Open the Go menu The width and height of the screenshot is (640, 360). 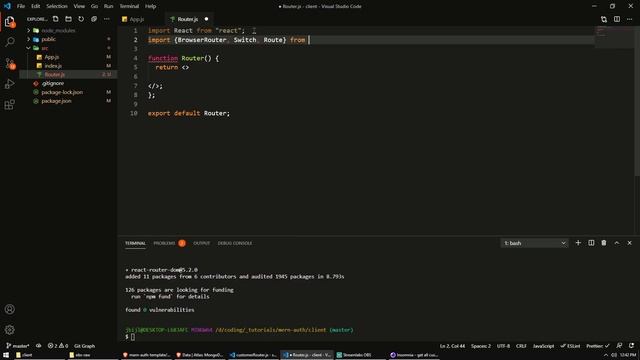(x=94, y=6)
